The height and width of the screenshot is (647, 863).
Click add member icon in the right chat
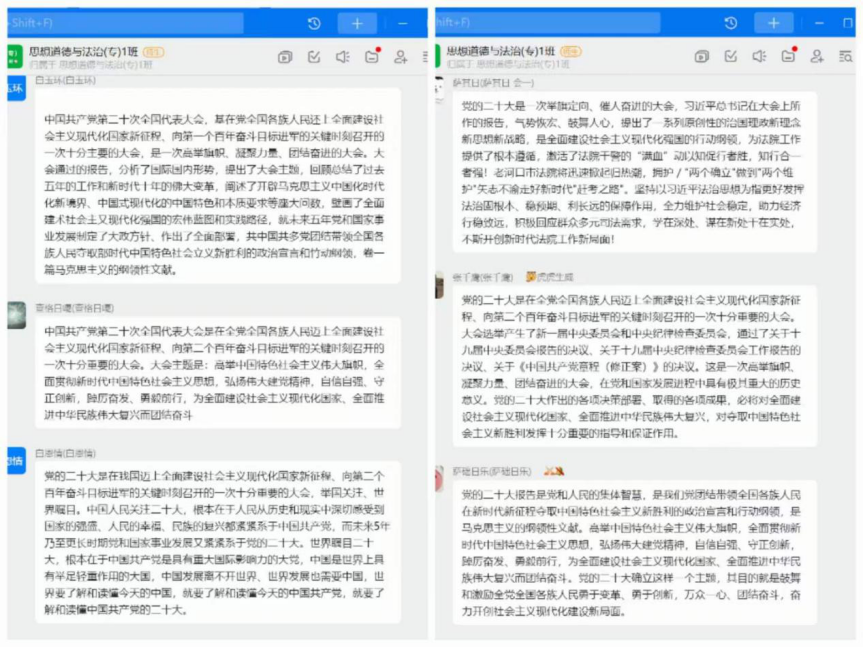817,57
